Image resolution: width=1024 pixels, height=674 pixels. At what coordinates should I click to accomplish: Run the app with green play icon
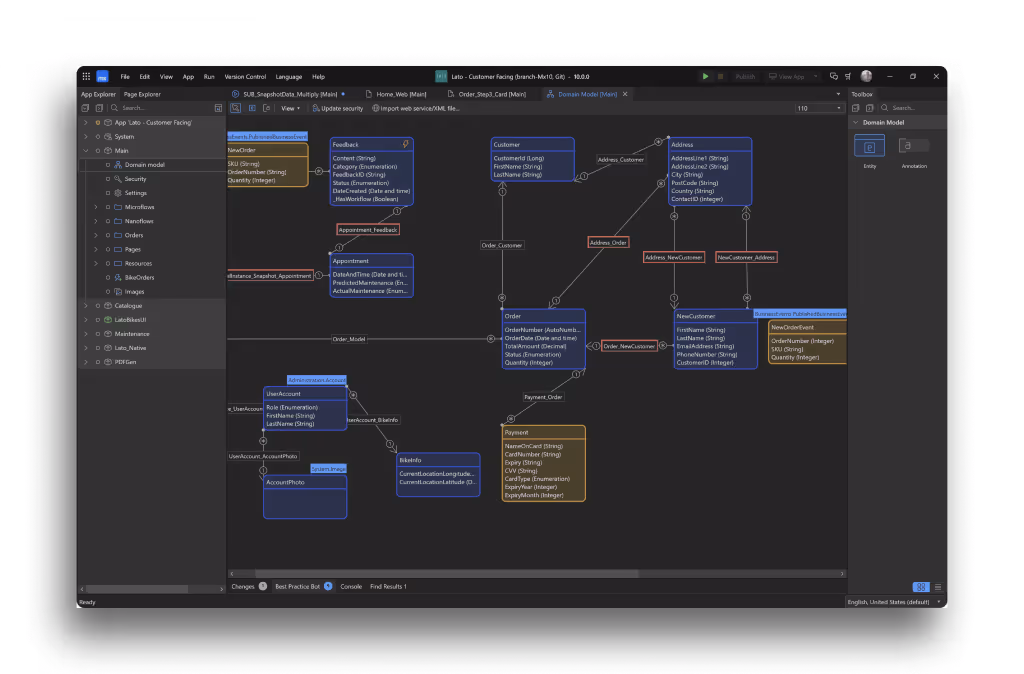coord(705,76)
